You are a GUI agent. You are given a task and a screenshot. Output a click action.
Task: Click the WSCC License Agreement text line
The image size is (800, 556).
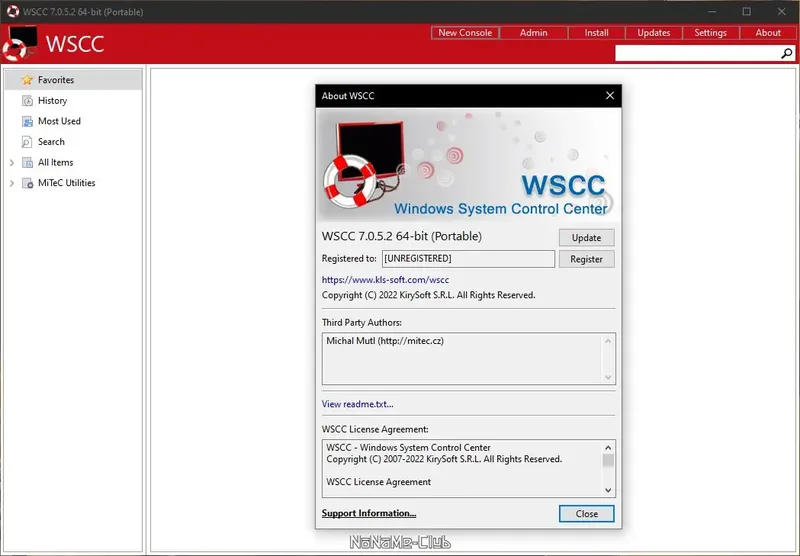point(378,482)
